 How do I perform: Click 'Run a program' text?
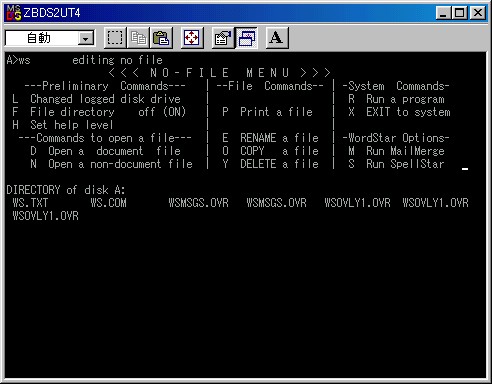(x=405, y=99)
